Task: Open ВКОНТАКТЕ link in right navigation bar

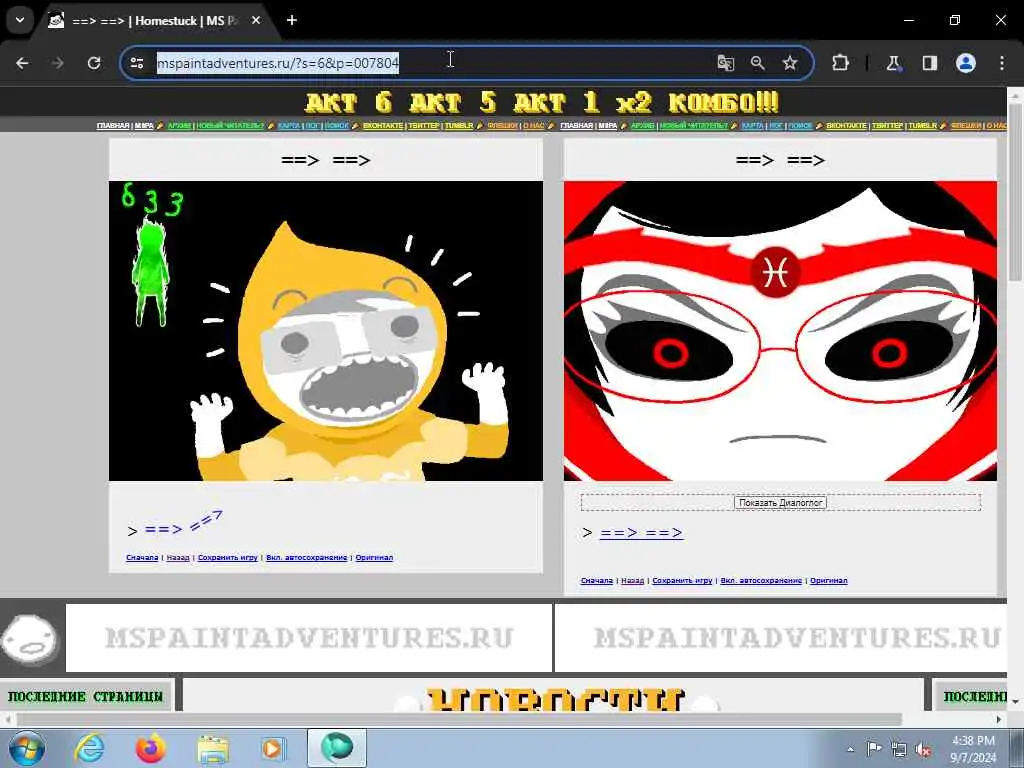Action: point(846,125)
